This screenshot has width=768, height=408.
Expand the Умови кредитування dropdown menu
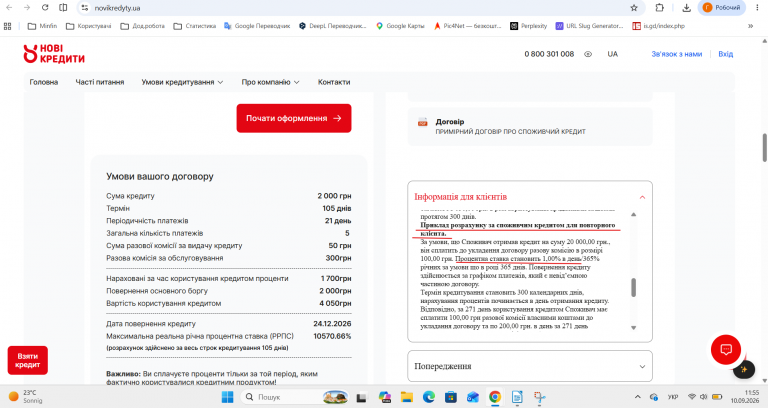pos(182,82)
